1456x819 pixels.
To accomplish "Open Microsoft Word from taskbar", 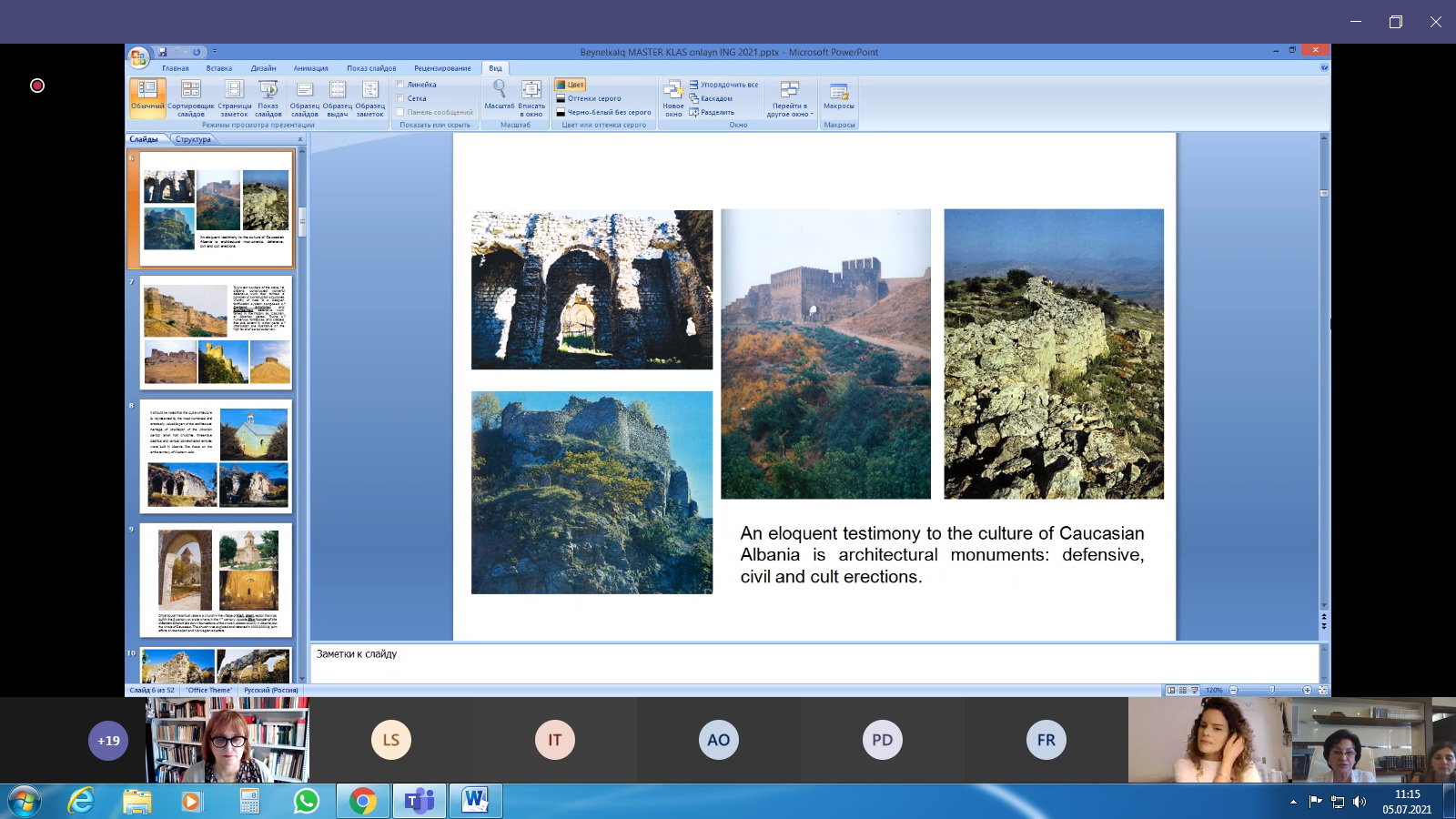I will click(475, 802).
